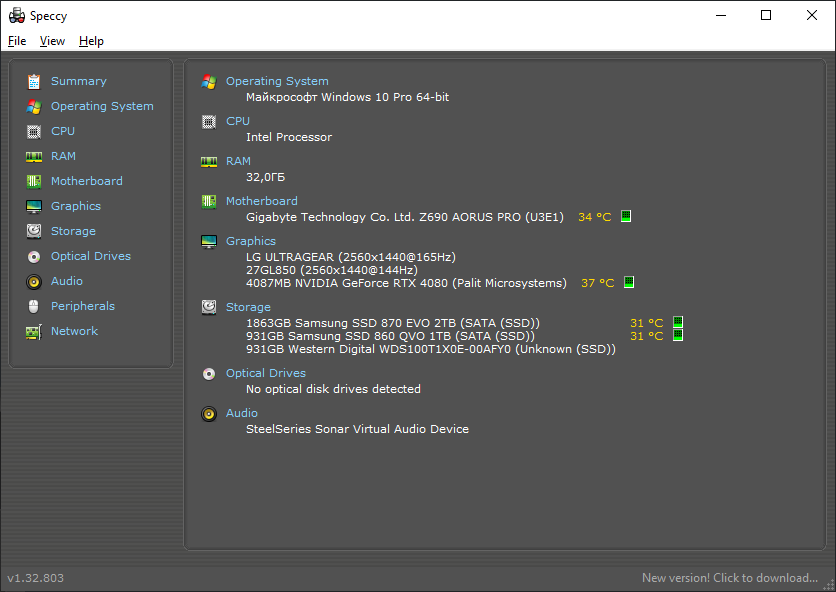
Task: Select the Optical Drives disc icon in sidebar
Action: pyautogui.click(x=34, y=256)
